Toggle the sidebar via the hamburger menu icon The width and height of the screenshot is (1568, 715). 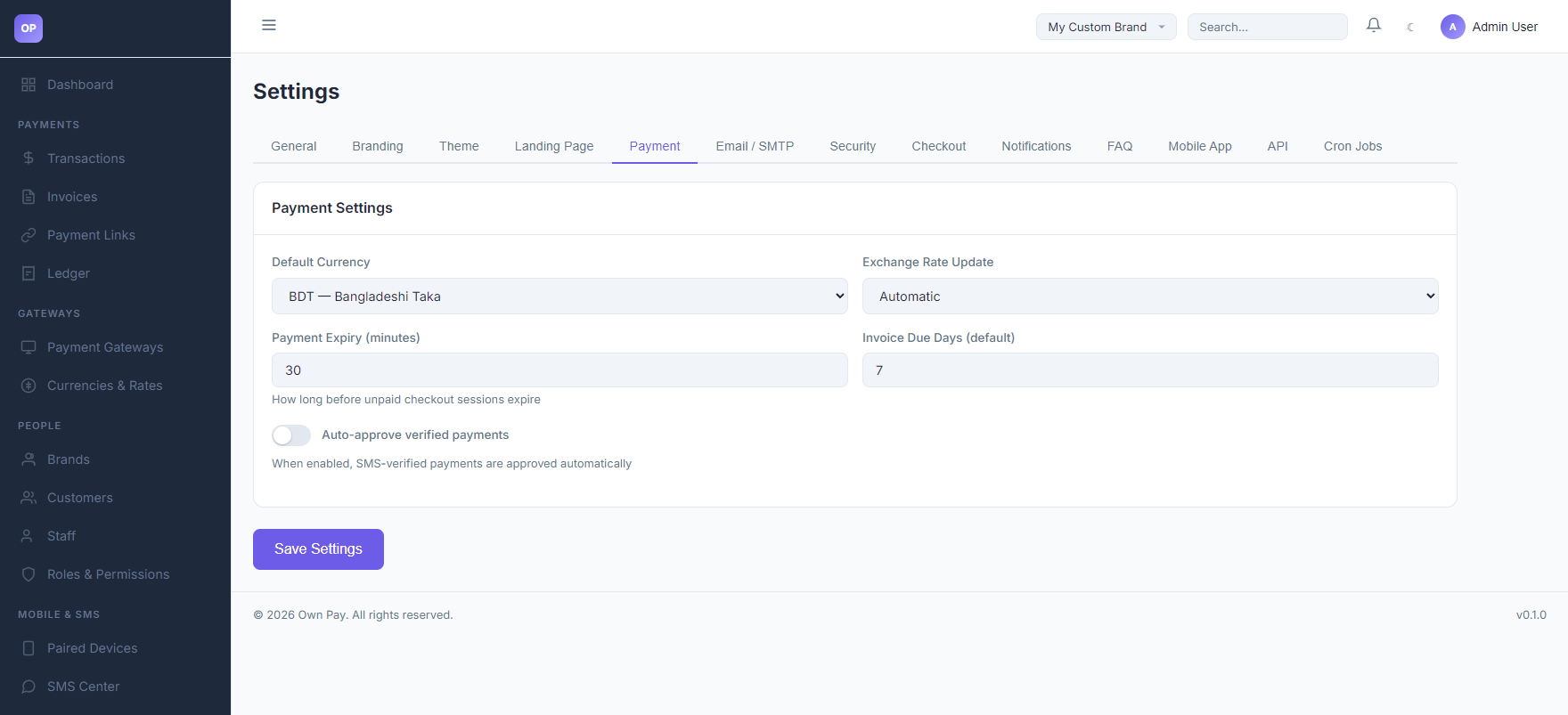tap(269, 25)
